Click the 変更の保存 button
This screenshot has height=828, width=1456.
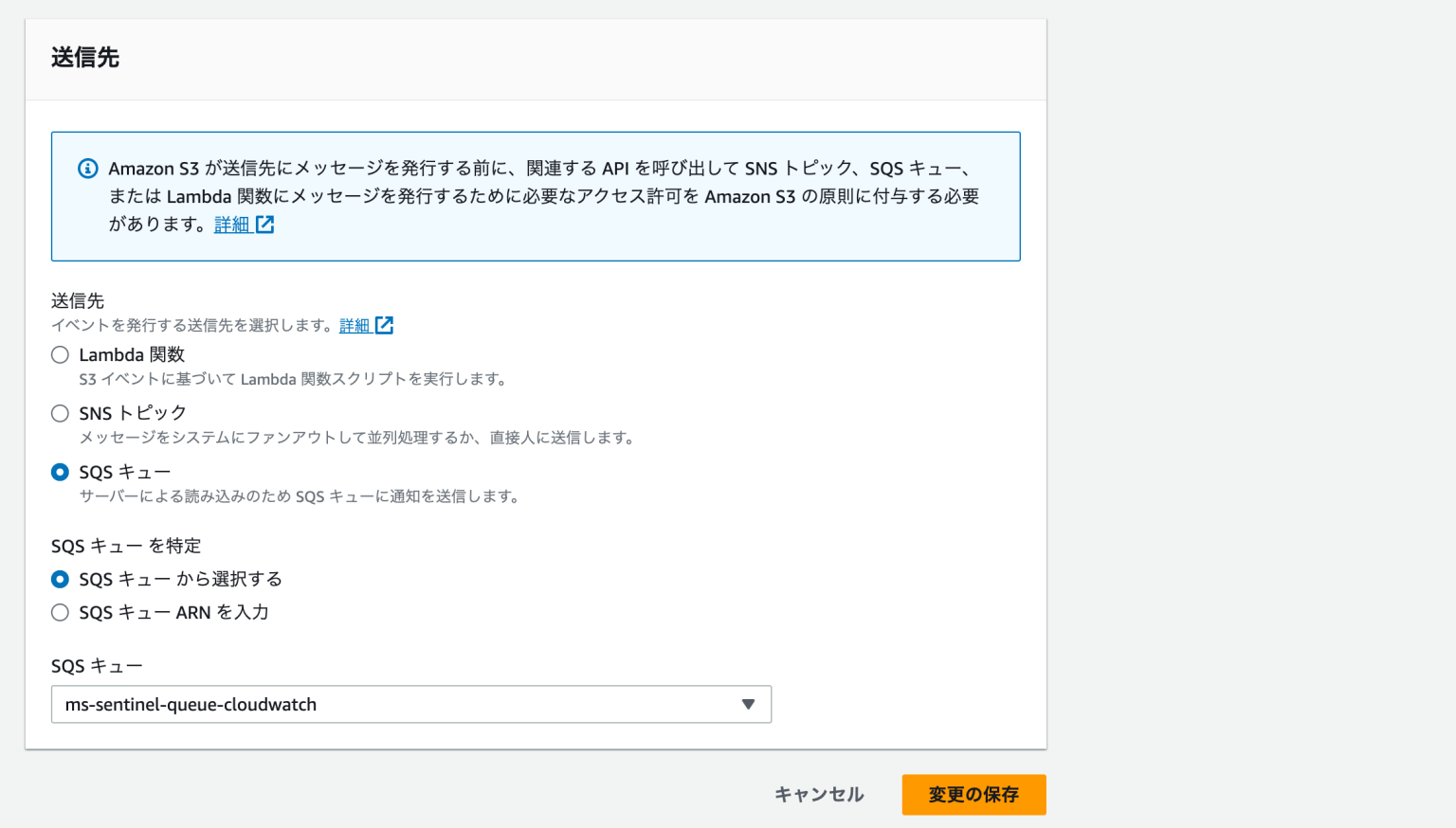pos(974,795)
